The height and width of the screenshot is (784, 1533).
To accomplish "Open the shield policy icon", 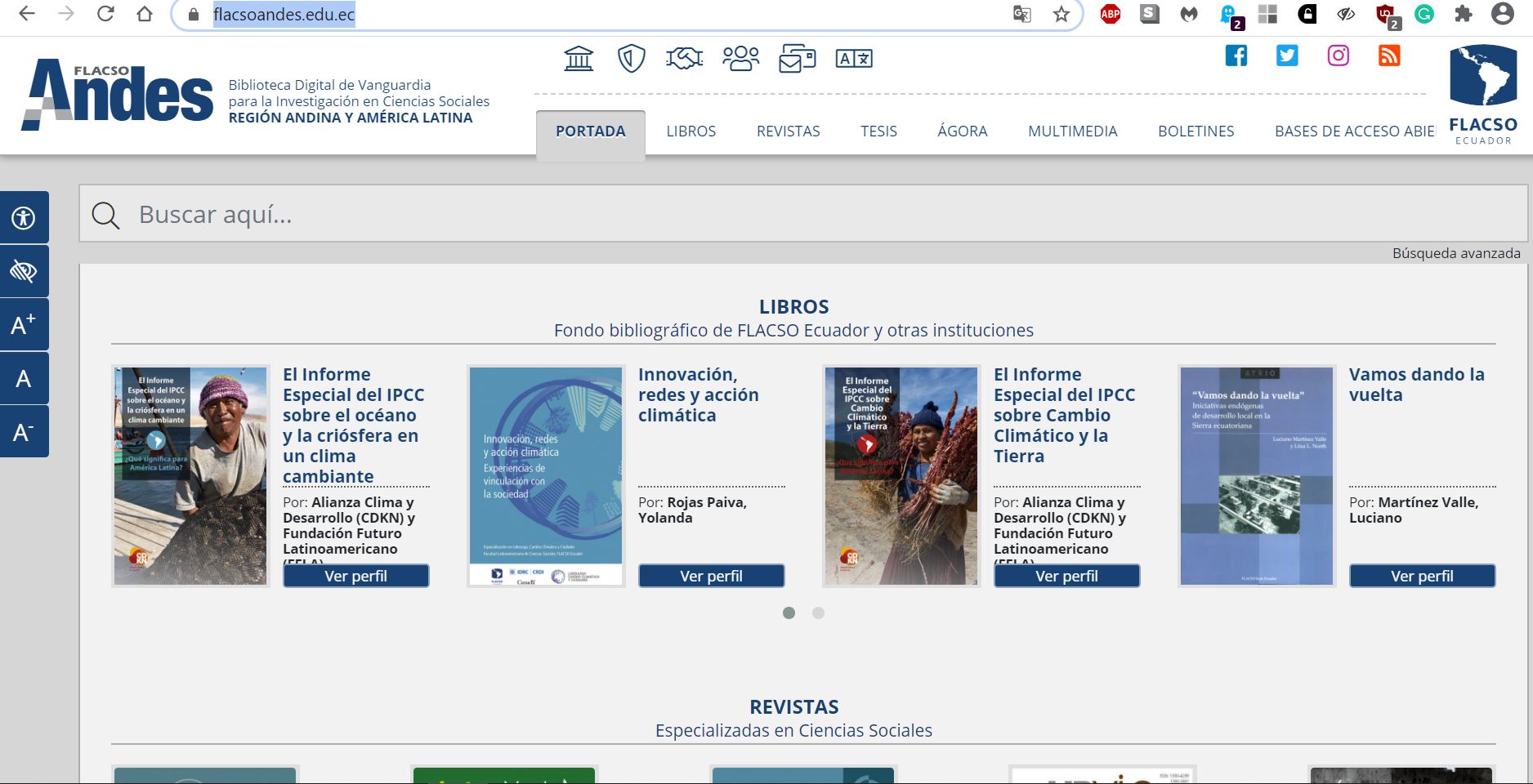I will tap(631, 59).
